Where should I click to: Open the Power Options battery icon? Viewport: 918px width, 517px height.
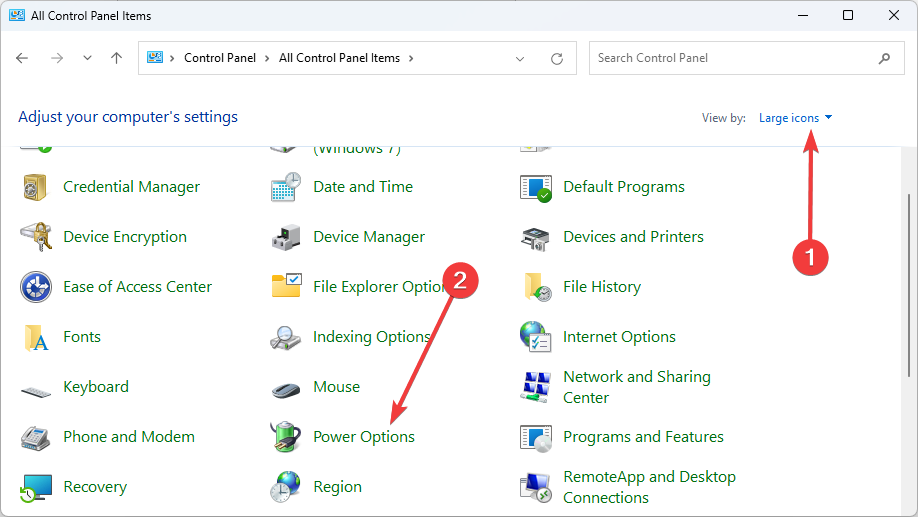point(286,437)
